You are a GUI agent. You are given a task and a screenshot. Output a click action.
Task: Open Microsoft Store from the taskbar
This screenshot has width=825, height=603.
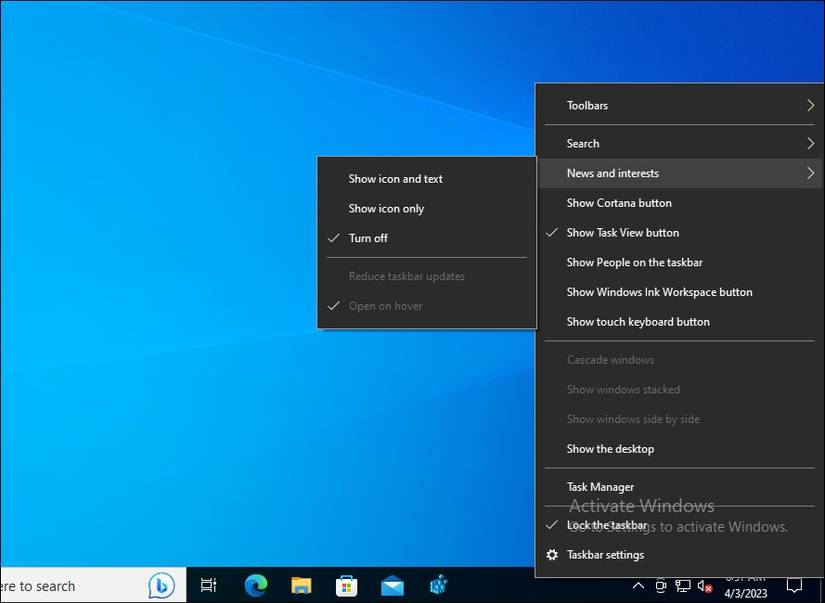tap(347, 585)
